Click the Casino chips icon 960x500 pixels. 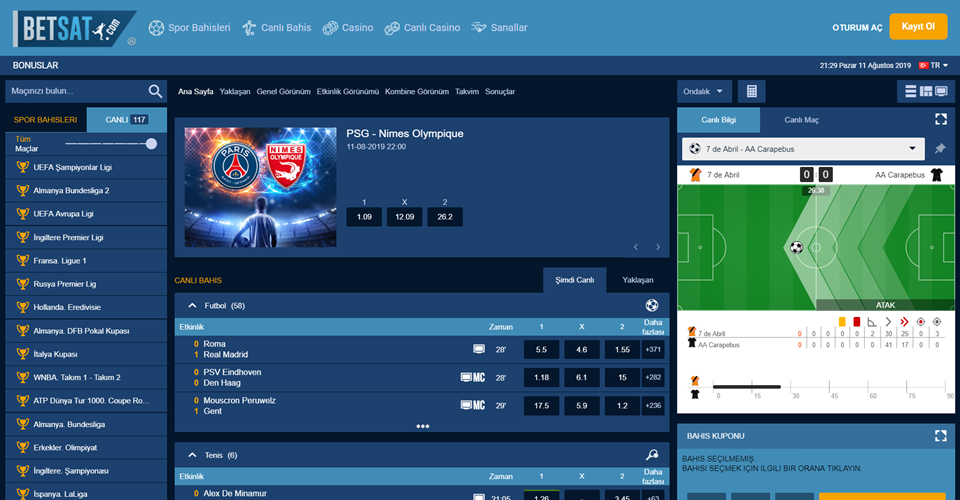[330, 28]
